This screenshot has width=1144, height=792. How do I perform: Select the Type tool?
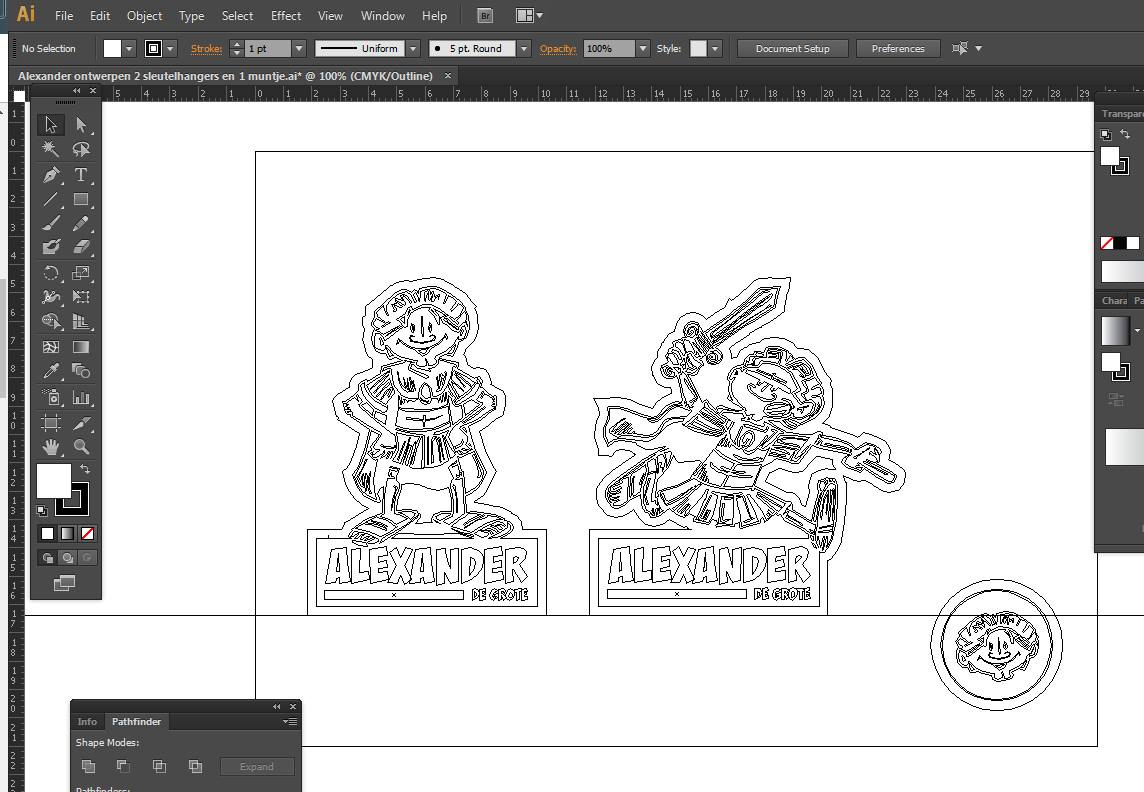[81, 175]
